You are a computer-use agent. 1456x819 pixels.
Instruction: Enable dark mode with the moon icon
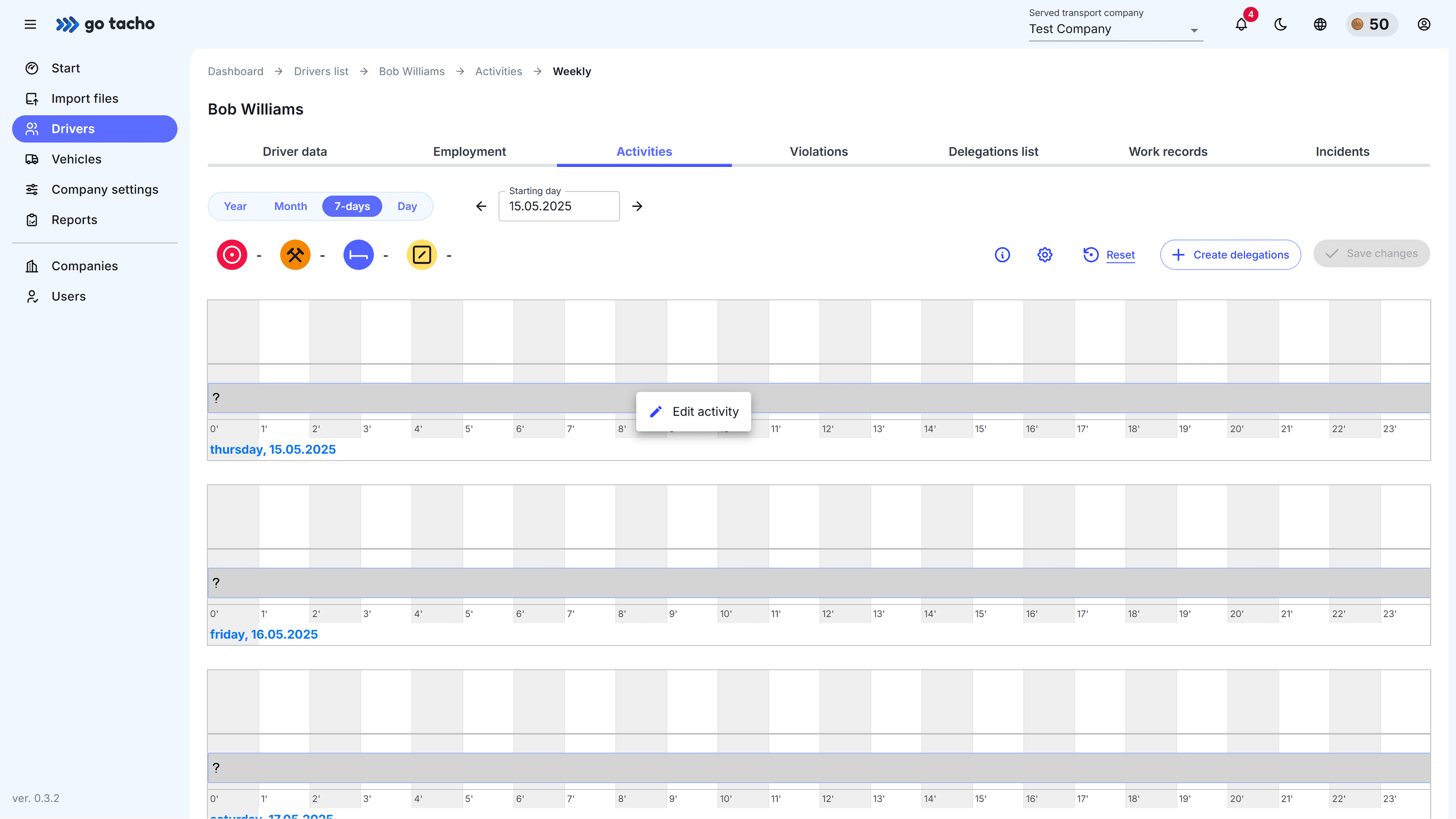point(1280,24)
